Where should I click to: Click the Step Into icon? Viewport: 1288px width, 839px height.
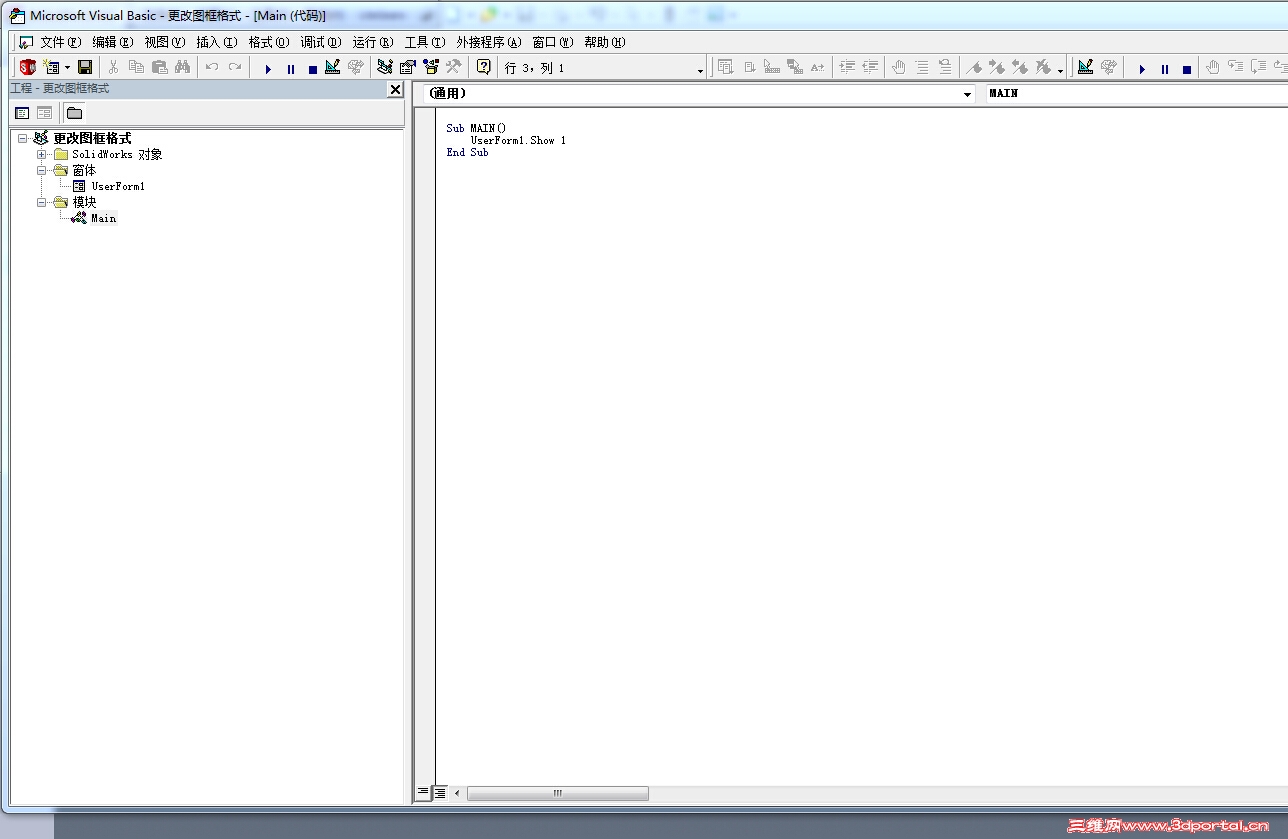coord(1236,67)
